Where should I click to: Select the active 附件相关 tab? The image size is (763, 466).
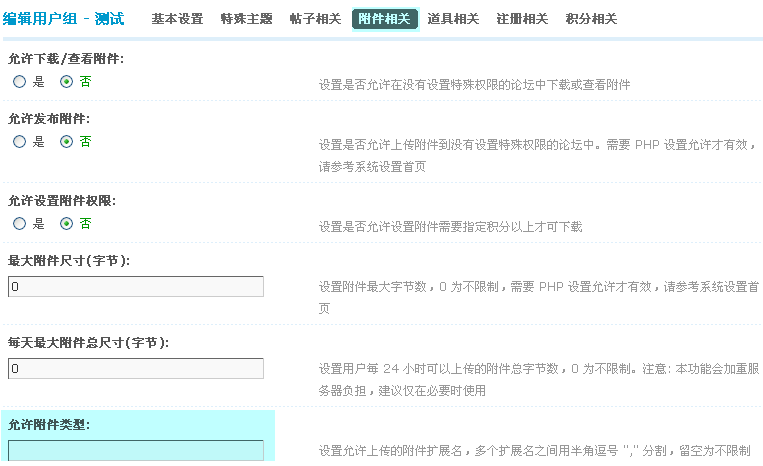[x=384, y=19]
